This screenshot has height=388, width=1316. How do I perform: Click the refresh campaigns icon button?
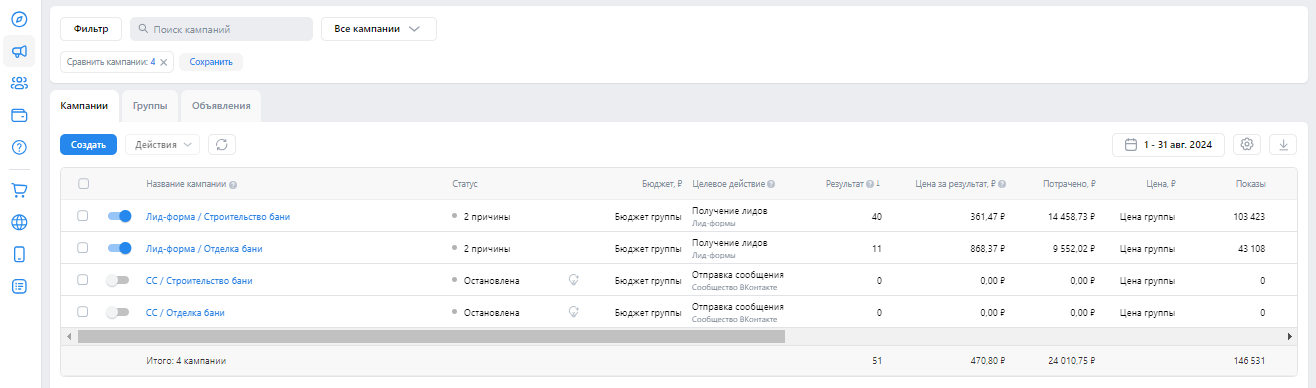[222, 145]
